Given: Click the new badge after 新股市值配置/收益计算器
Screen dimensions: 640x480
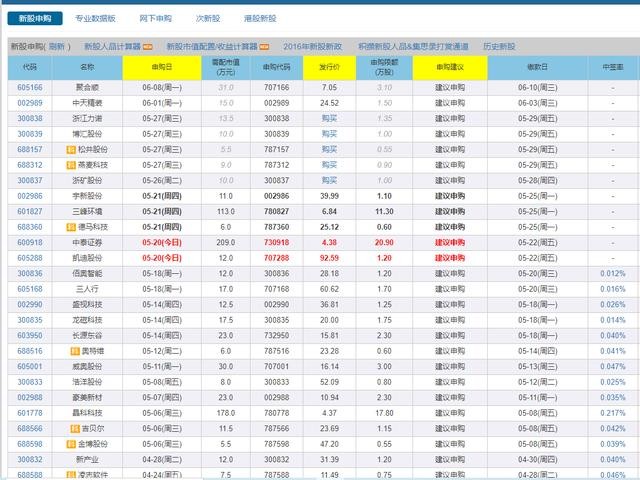Looking at the screenshot, I should click(x=264, y=46).
